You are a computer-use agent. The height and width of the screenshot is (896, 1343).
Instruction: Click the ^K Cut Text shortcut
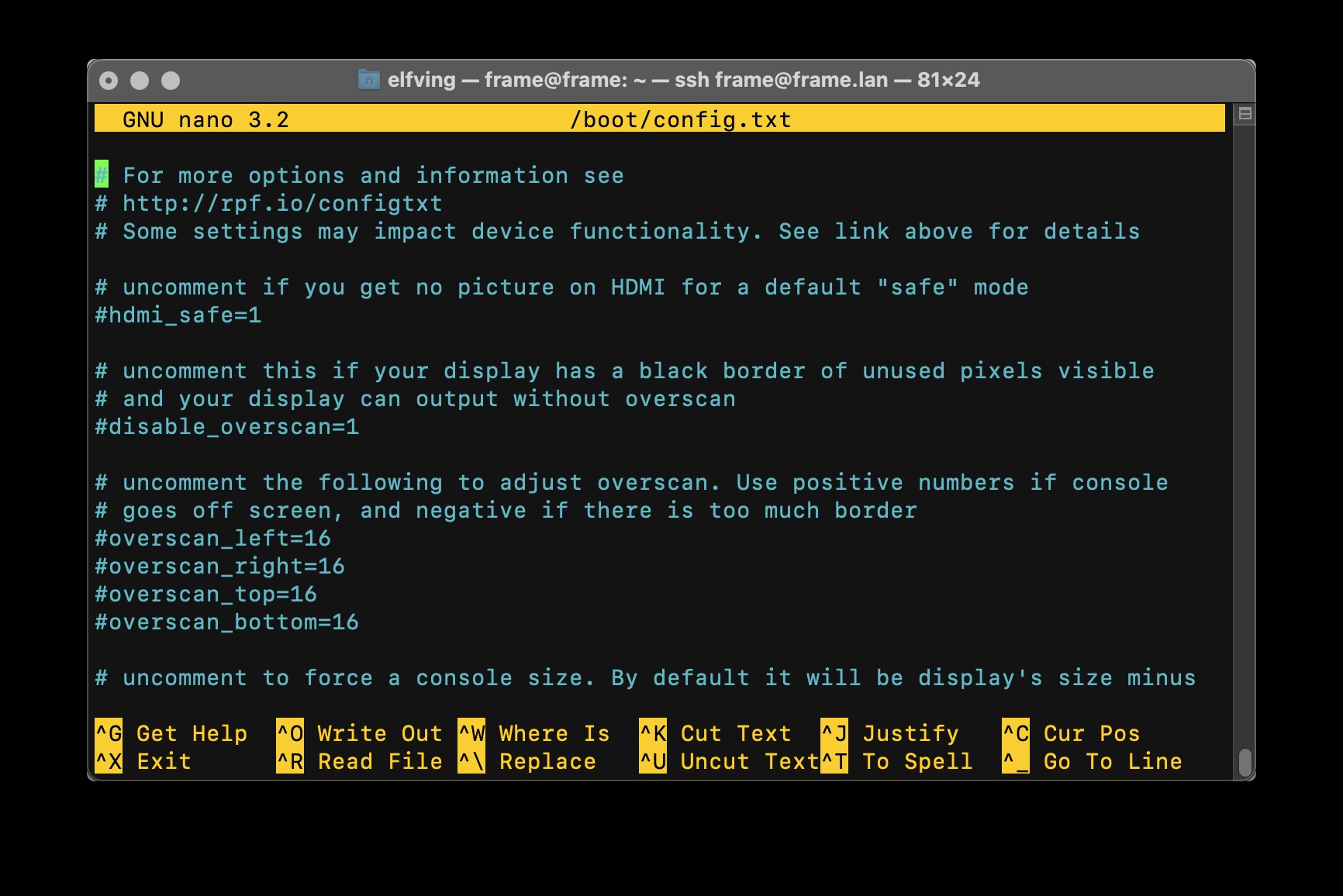click(716, 733)
